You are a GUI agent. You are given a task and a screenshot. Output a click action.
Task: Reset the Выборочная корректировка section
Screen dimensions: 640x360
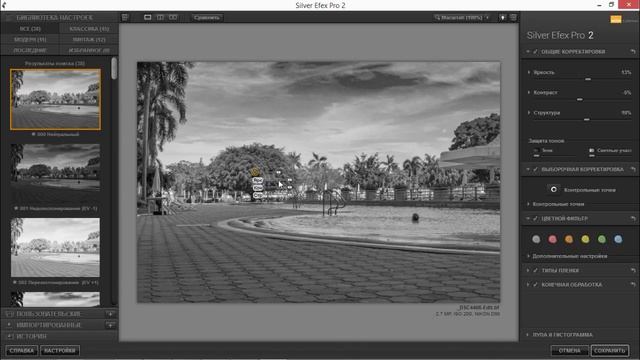coord(633,169)
